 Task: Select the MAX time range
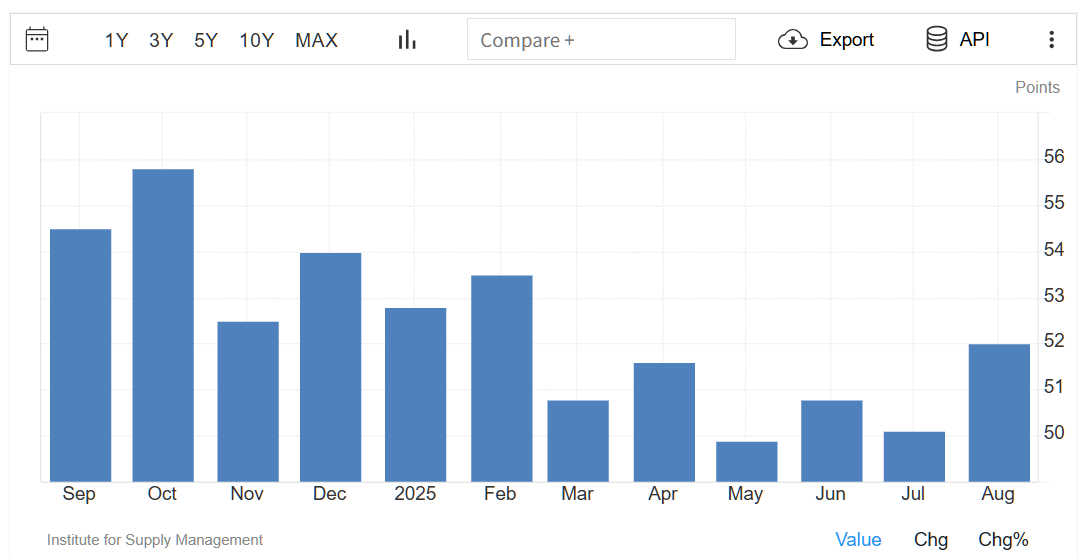tap(316, 40)
